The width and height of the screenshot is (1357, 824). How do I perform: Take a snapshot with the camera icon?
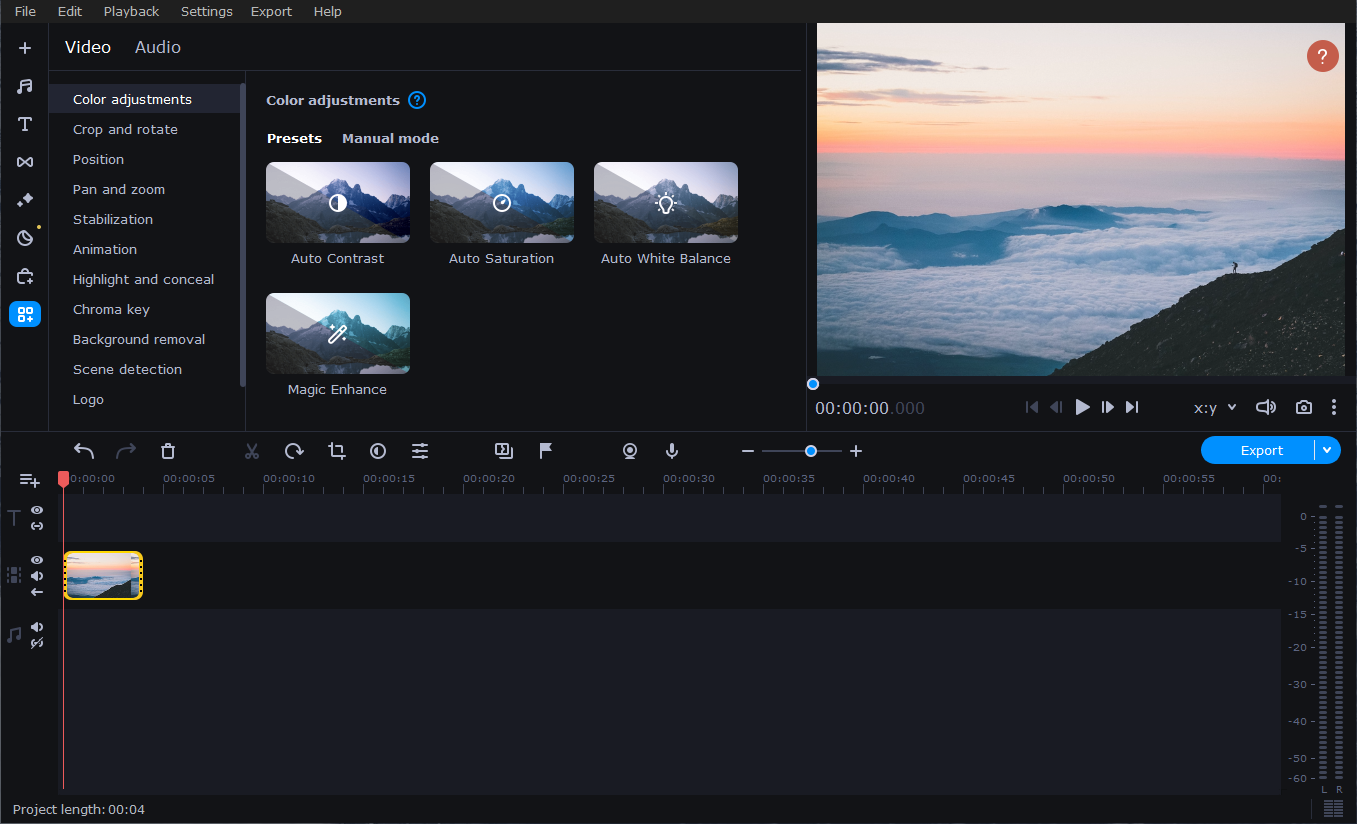(1303, 407)
